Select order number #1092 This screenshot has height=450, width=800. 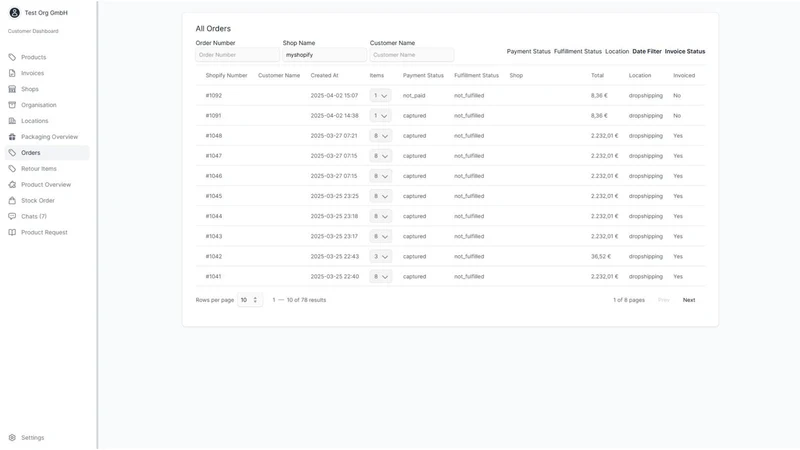click(214, 95)
